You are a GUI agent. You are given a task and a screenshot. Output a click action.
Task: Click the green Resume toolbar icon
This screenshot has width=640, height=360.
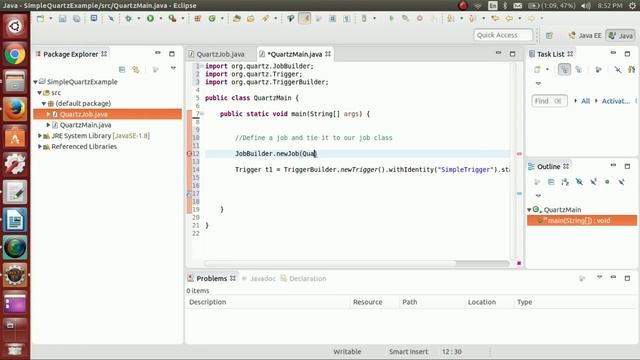[391, 18]
